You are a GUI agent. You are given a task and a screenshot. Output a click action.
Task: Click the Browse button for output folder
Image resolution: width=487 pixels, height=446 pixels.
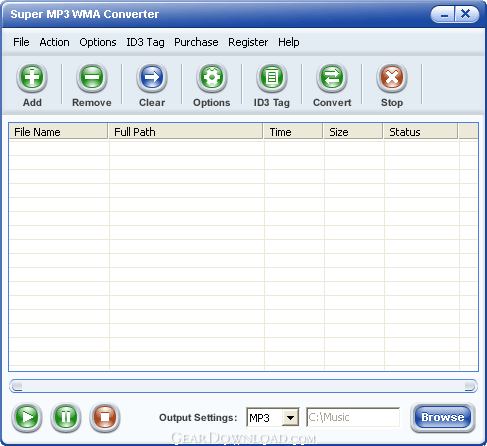click(443, 417)
